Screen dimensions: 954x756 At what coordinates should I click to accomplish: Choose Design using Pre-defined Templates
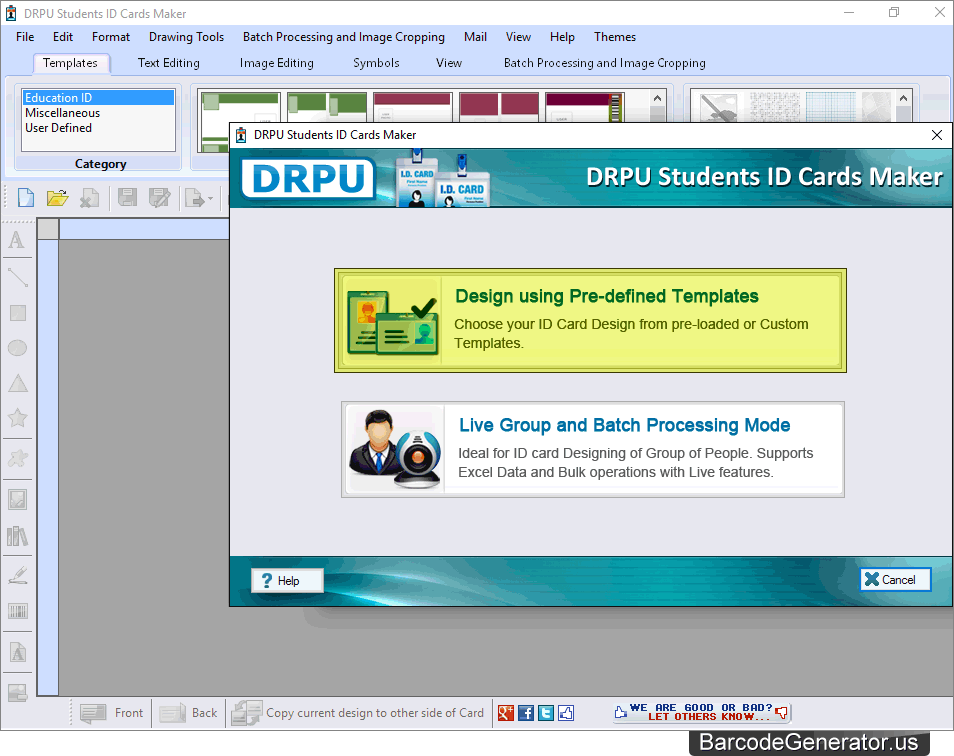(590, 321)
